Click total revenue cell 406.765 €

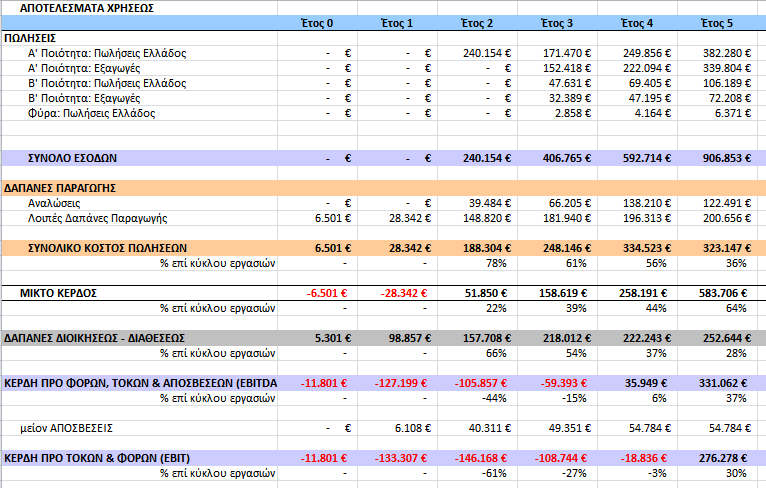pos(567,158)
